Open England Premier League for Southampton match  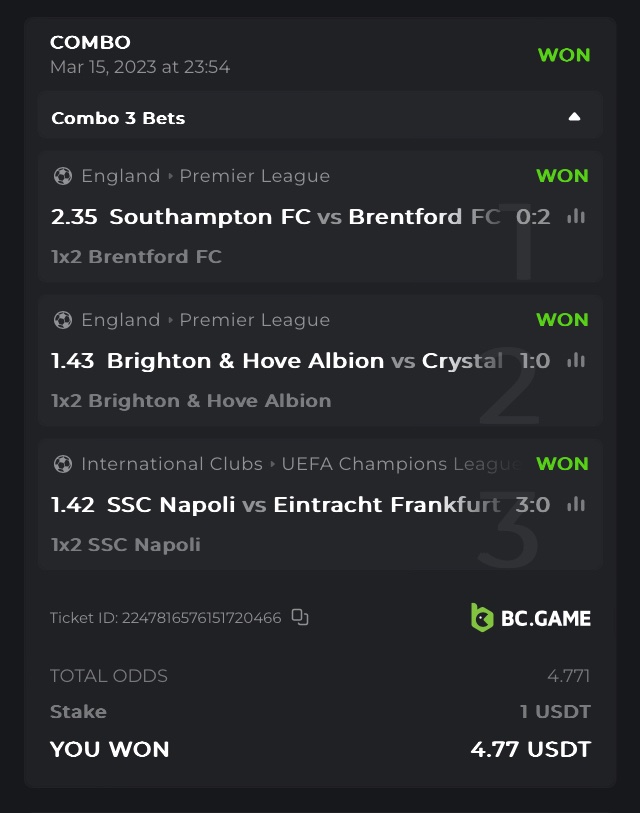(x=205, y=176)
